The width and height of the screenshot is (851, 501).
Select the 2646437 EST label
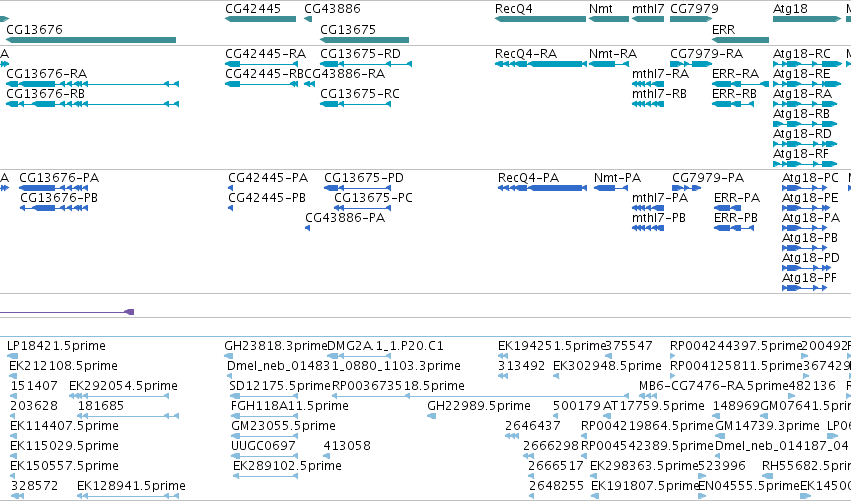coord(533,426)
